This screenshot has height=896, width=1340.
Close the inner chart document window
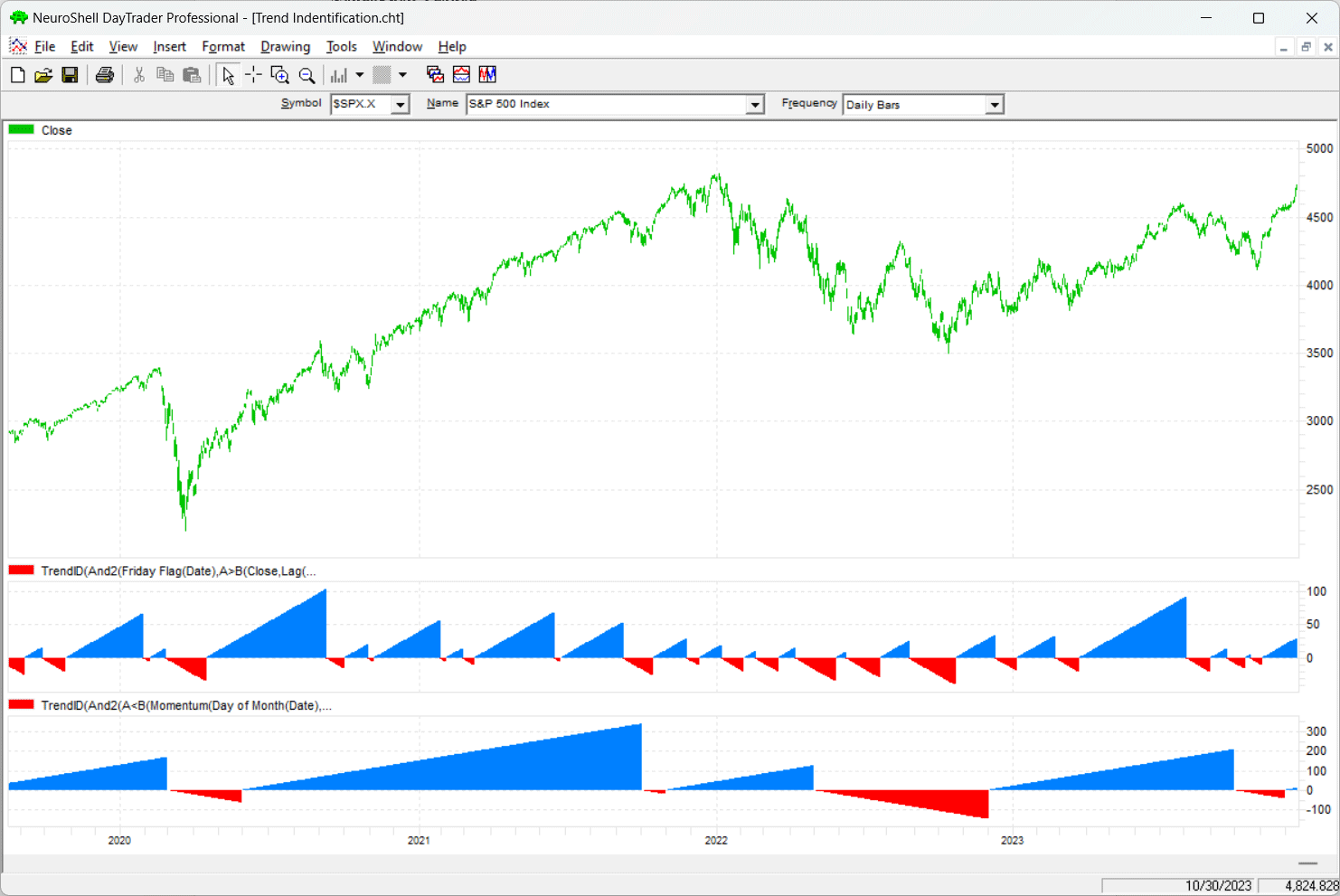tap(1328, 47)
